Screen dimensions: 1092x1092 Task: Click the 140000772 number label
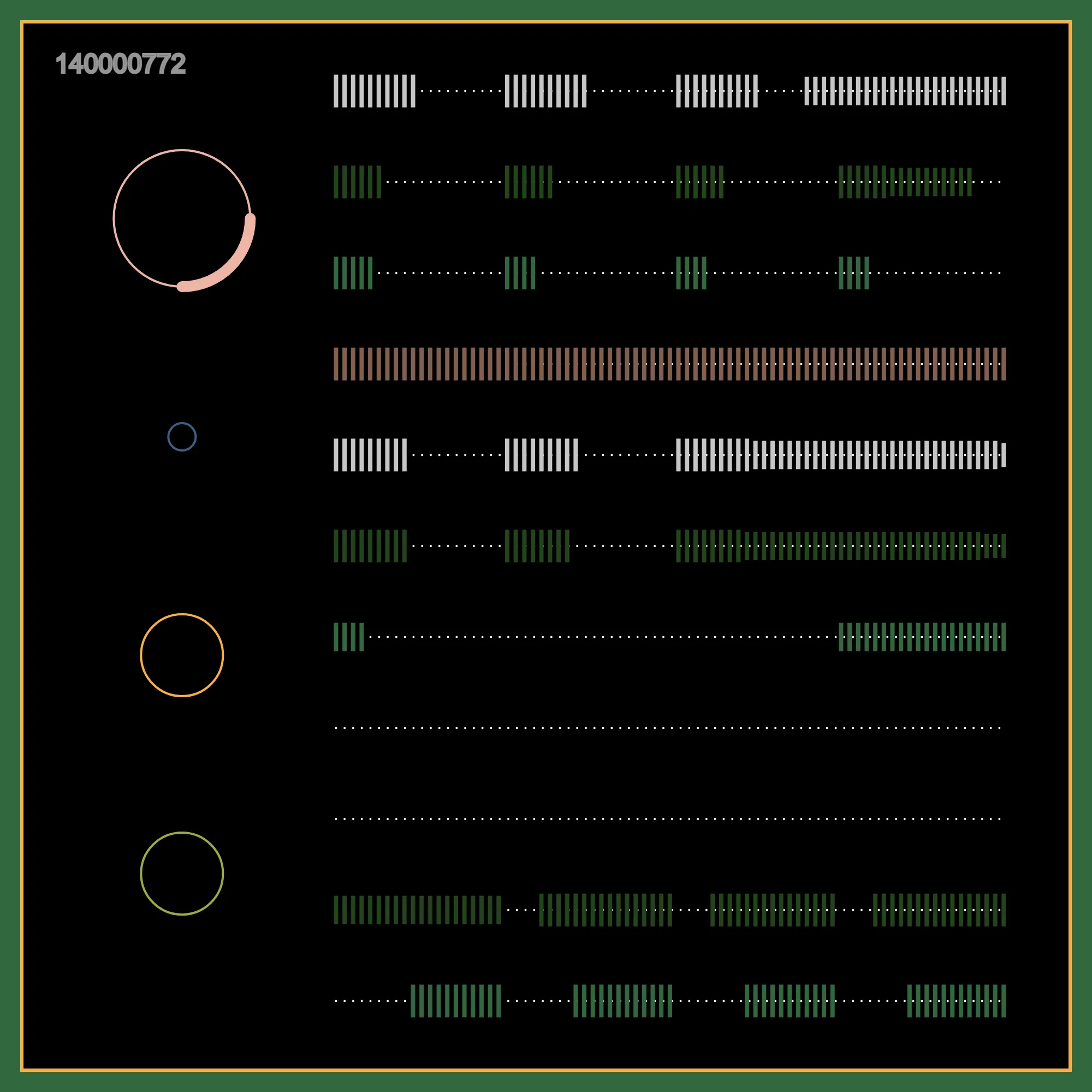point(120,64)
